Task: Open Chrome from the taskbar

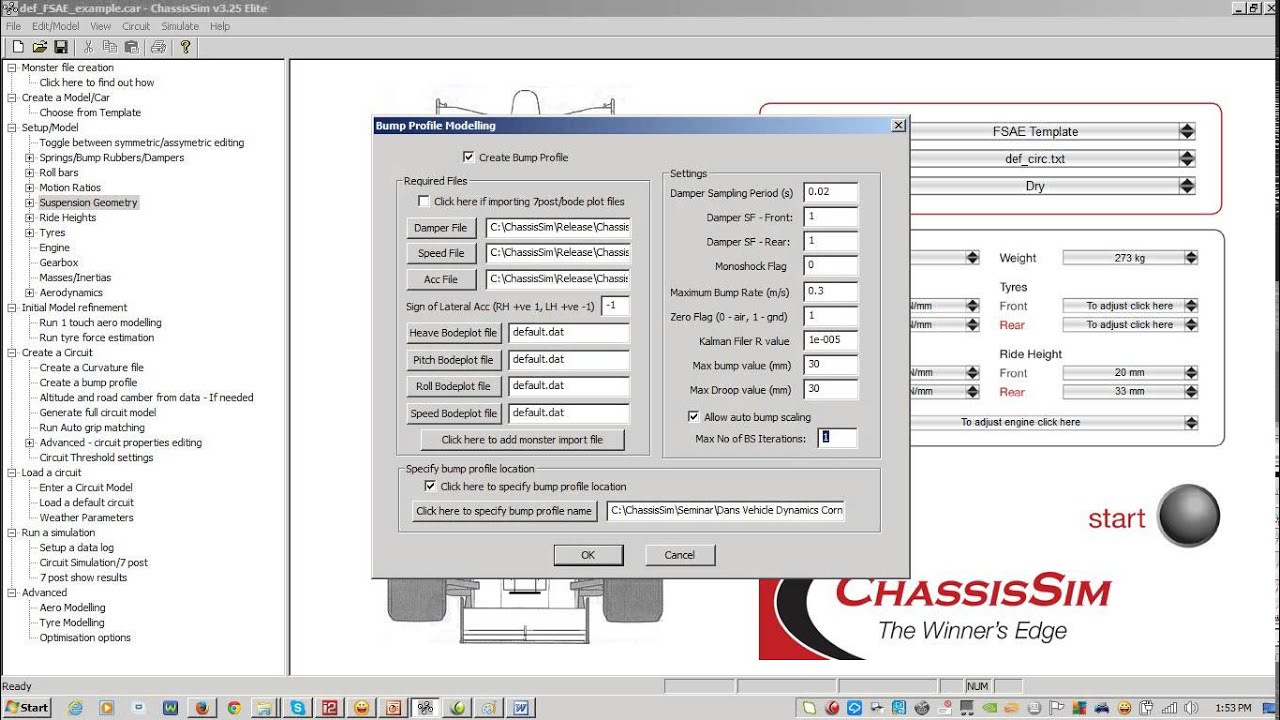Action: point(234,707)
